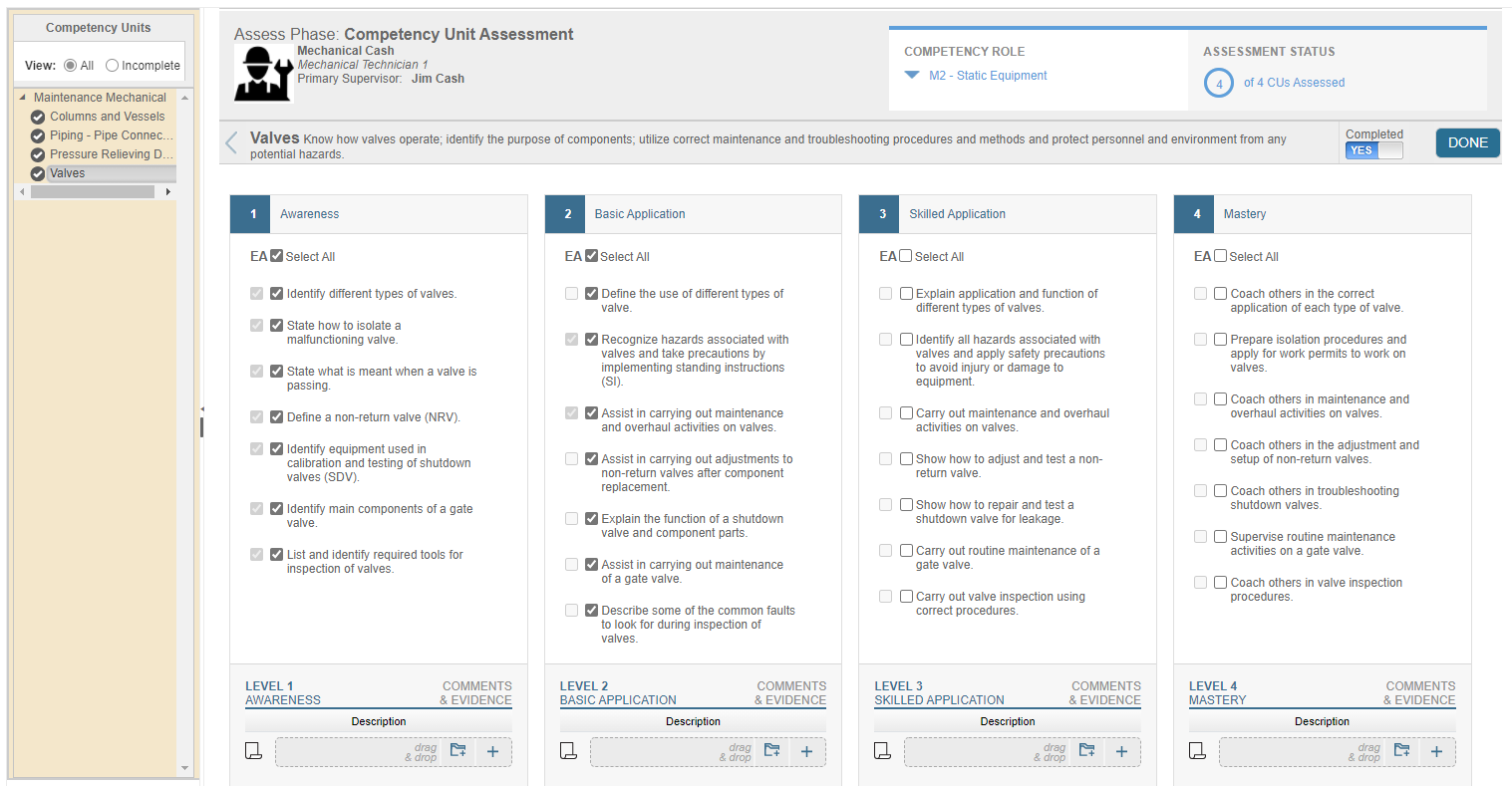Click the sidebar vertical scroll up arrow
The height and width of the screenshot is (786, 1512).
[184, 97]
